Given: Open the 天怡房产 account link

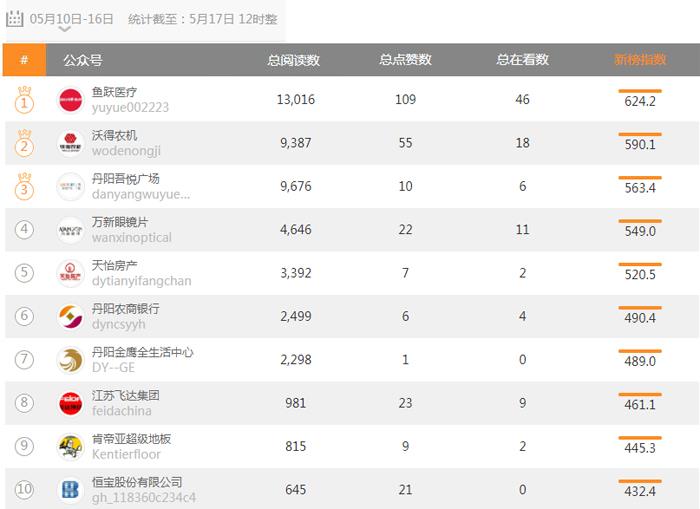Looking at the screenshot, I should coord(114,265).
